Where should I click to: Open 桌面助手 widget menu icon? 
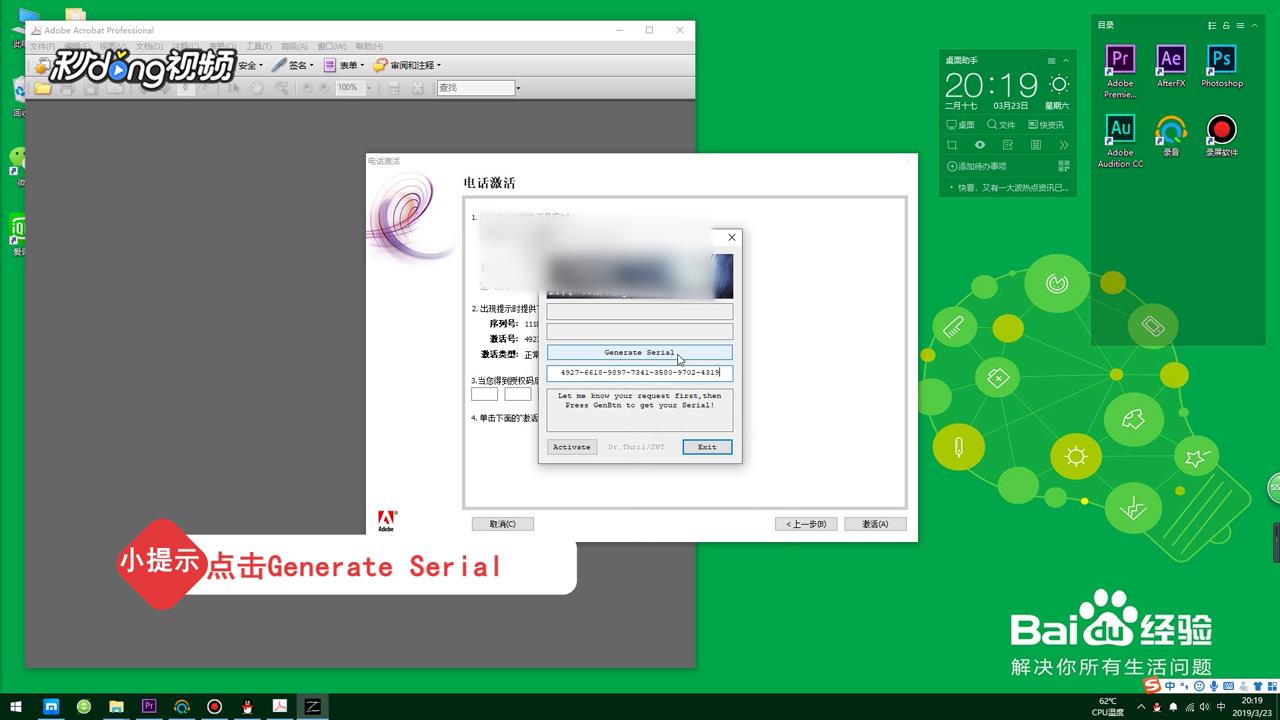[x=1051, y=61]
